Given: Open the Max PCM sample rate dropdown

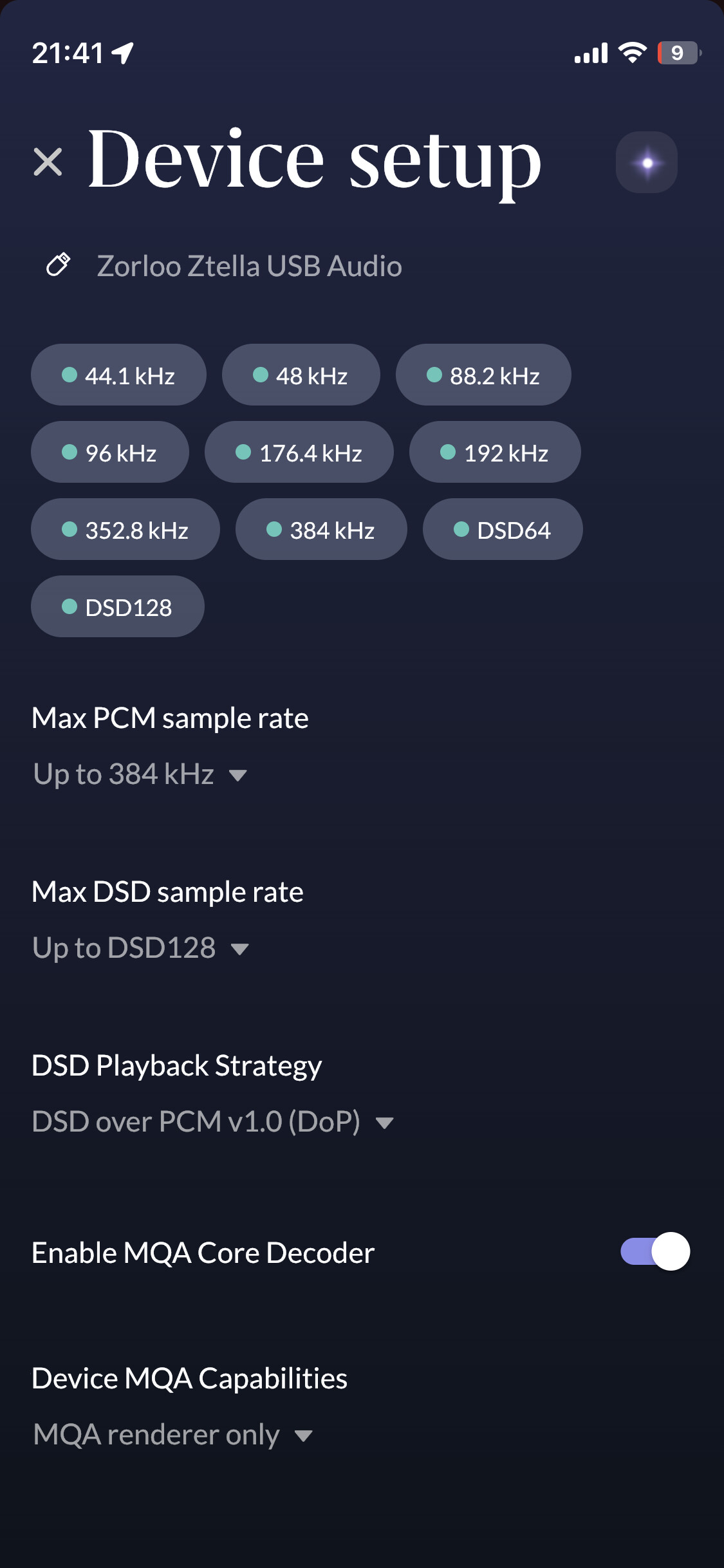Looking at the screenshot, I should pyautogui.click(x=140, y=774).
